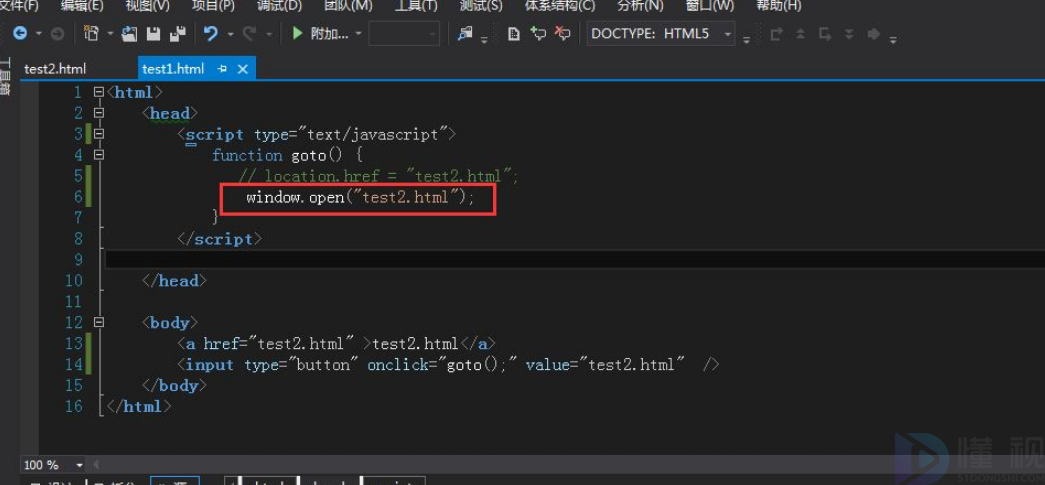Open the 体系结构(C) menu
The width and height of the screenshot is (1045, 485).
tap(560, 5)
